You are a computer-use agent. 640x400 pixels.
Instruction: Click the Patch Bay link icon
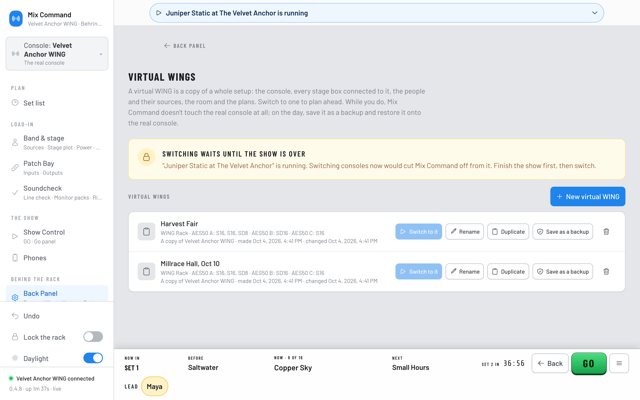click(x=15, y=168)
